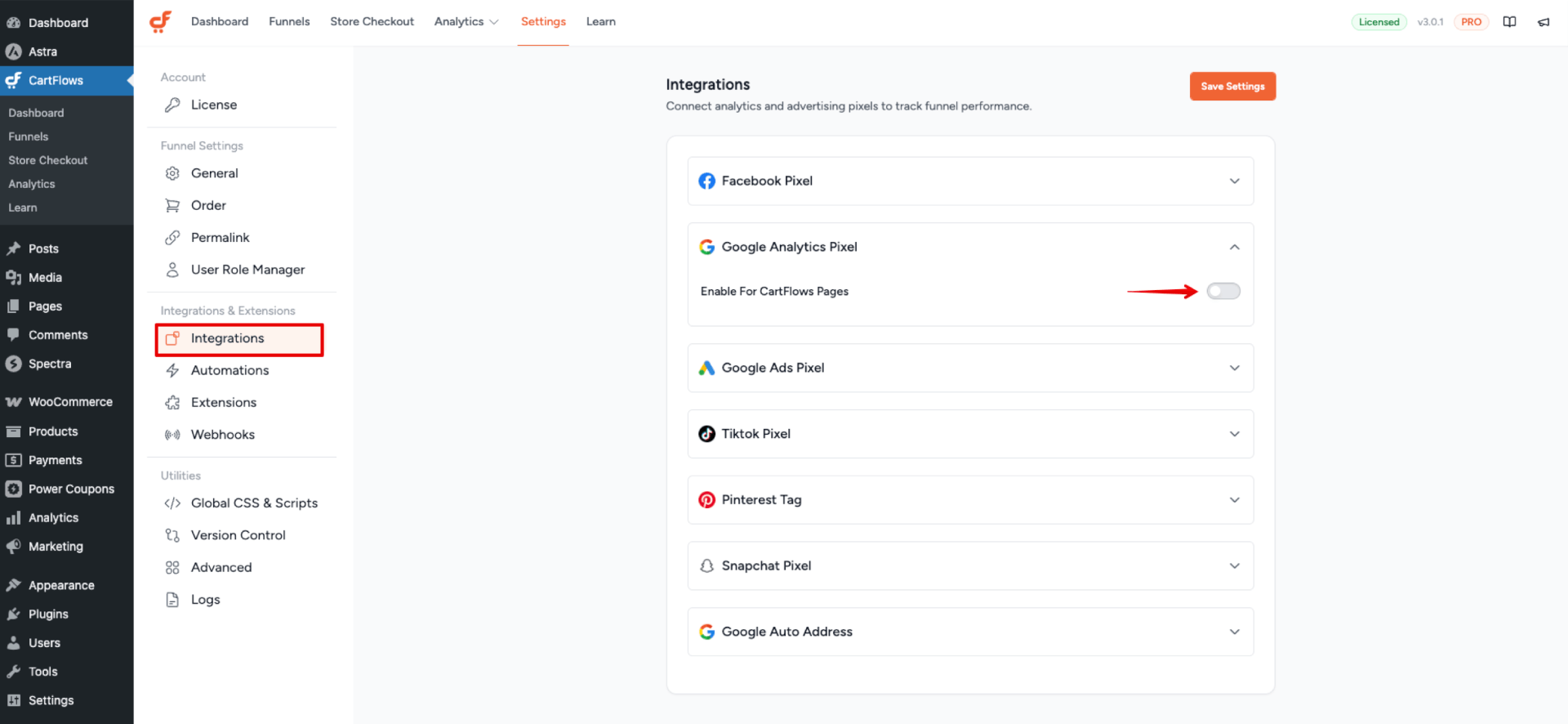Click the Tiktok logo icon
Image resolution: width=1568 pixels, height=724 pixels.
point(706,434)
